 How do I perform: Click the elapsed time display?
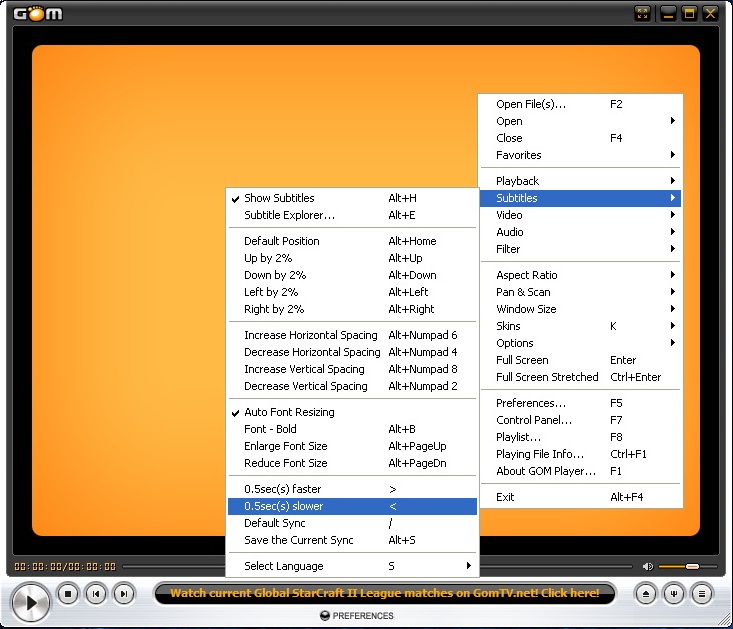coord(39,567)
